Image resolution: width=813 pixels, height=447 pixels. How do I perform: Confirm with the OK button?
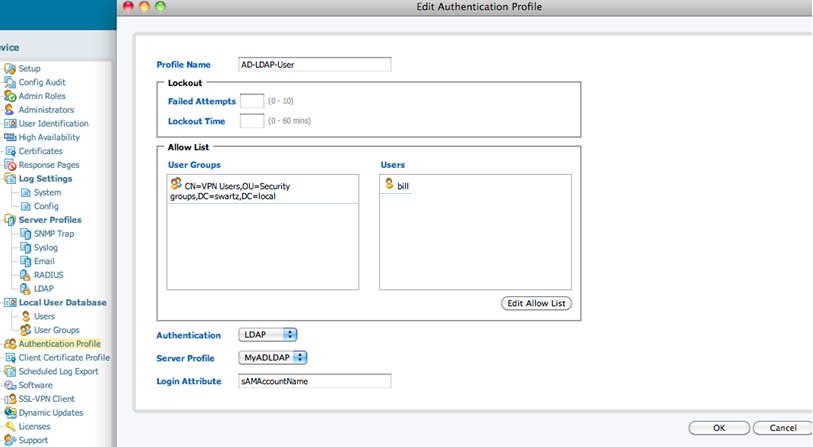pyautogui.click(x=719, y=428)
